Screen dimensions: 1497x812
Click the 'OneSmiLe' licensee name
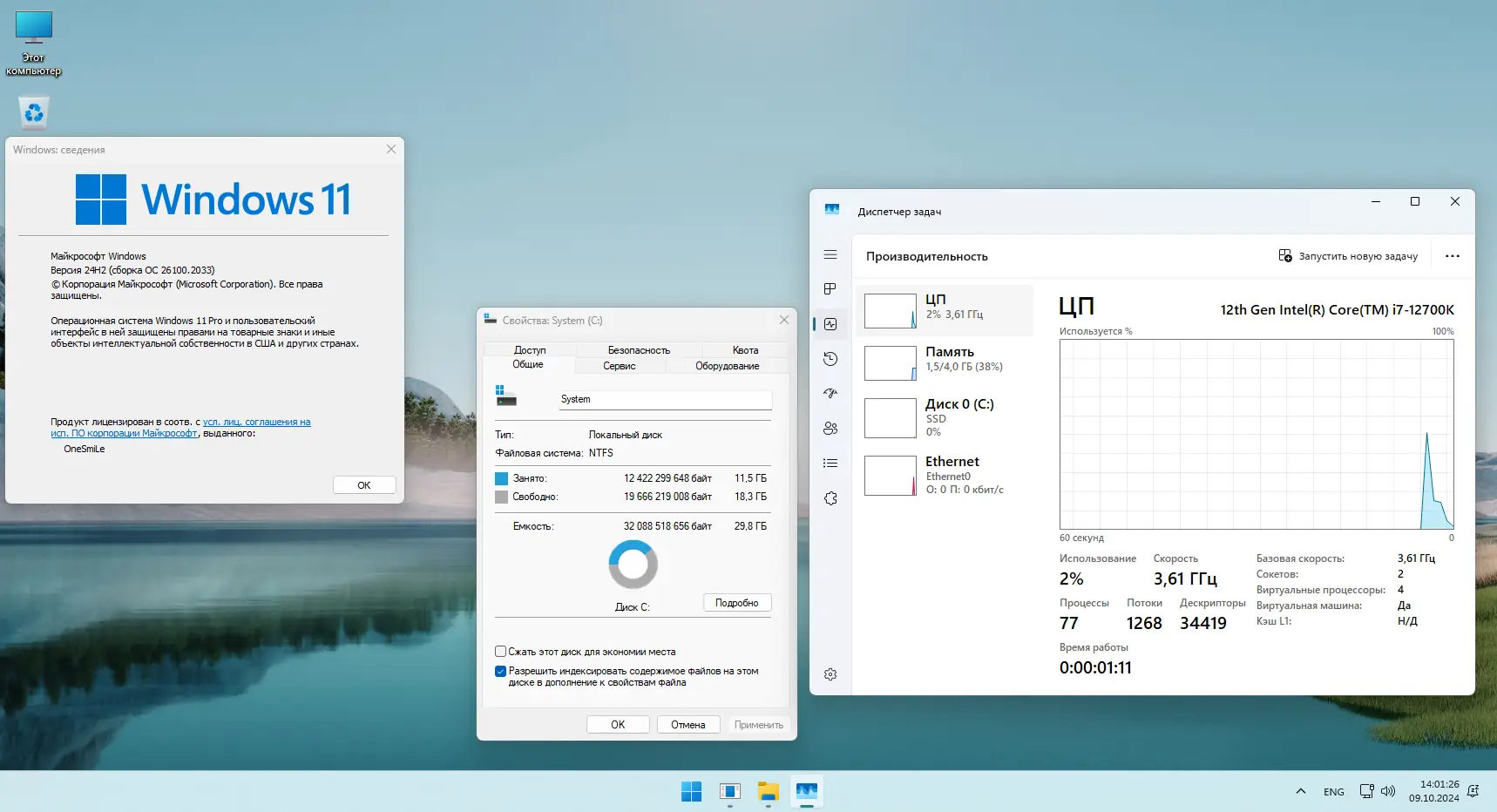click(85, 449)
